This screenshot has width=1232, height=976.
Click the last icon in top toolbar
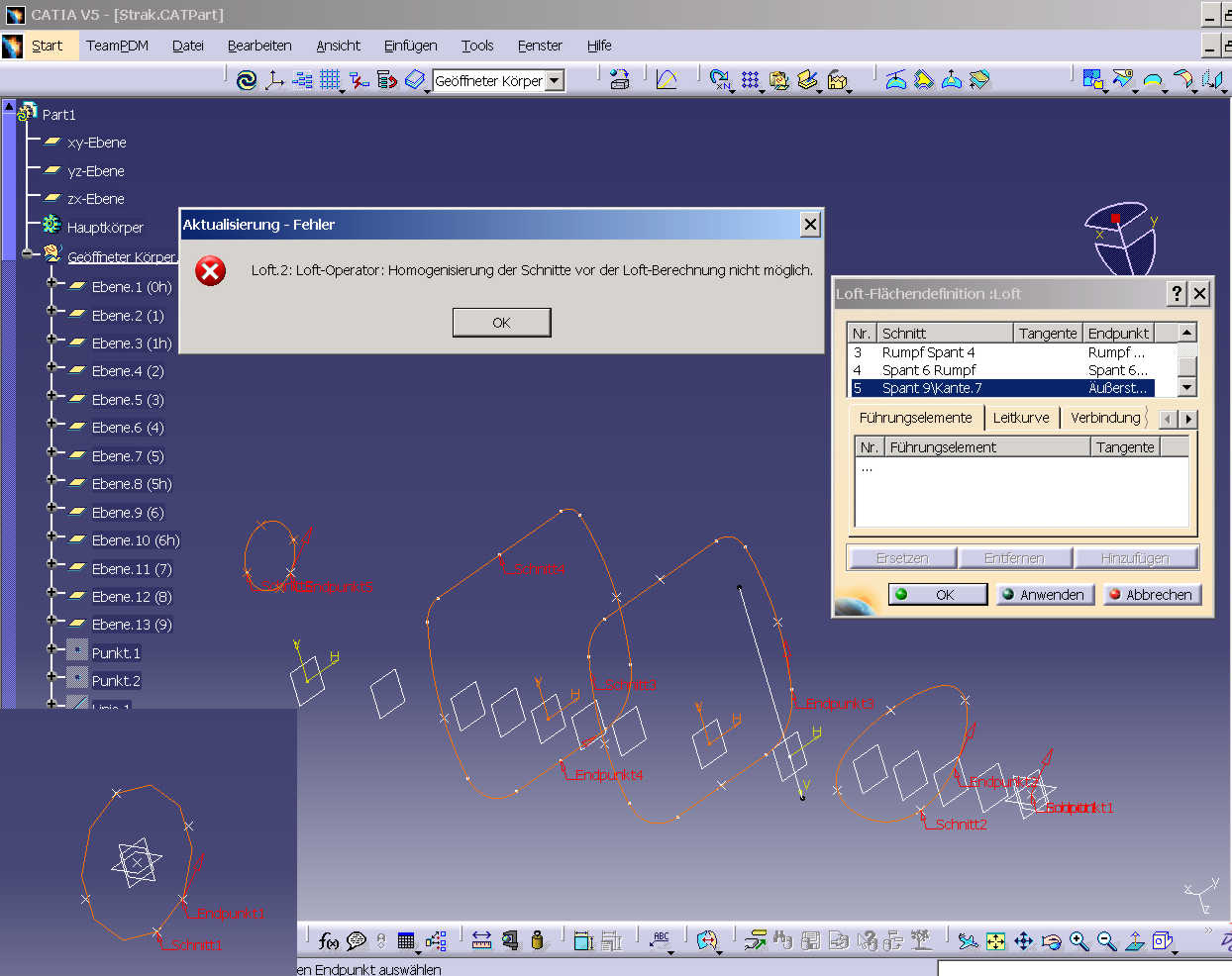(1212, 80)
